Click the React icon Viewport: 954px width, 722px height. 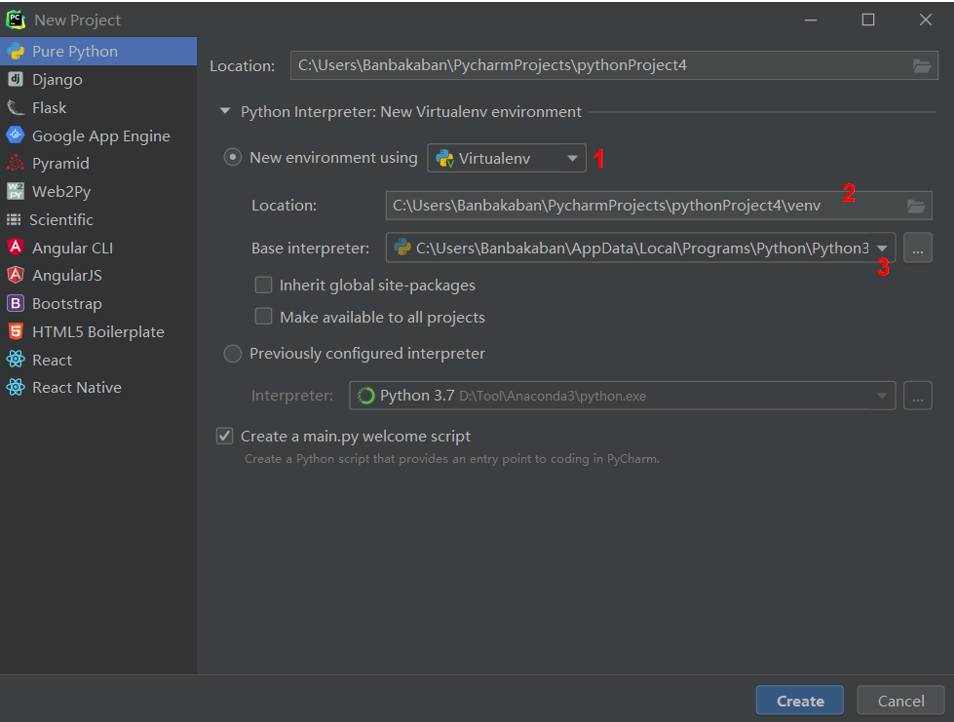pos(16,359)
